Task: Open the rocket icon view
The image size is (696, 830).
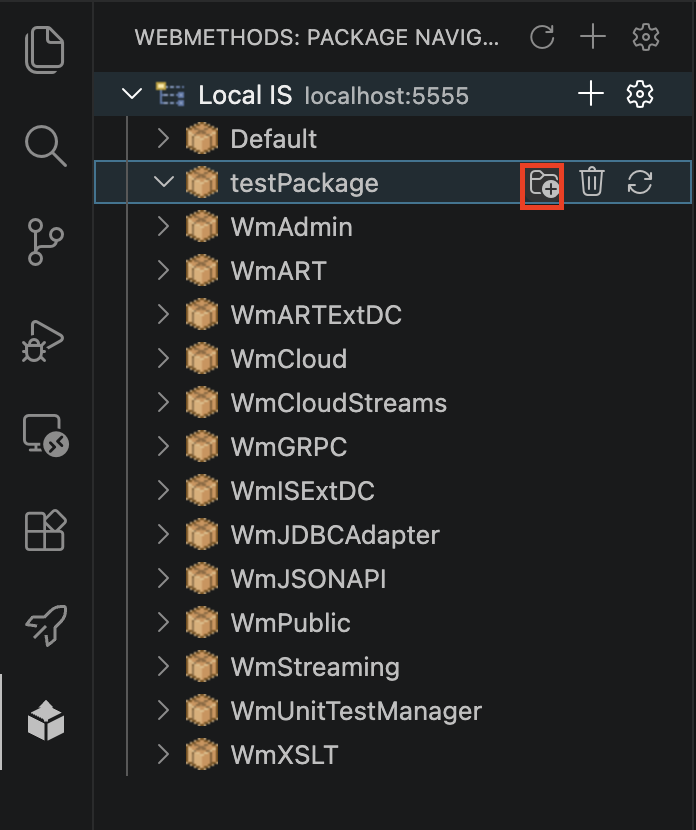Action: 47,625
